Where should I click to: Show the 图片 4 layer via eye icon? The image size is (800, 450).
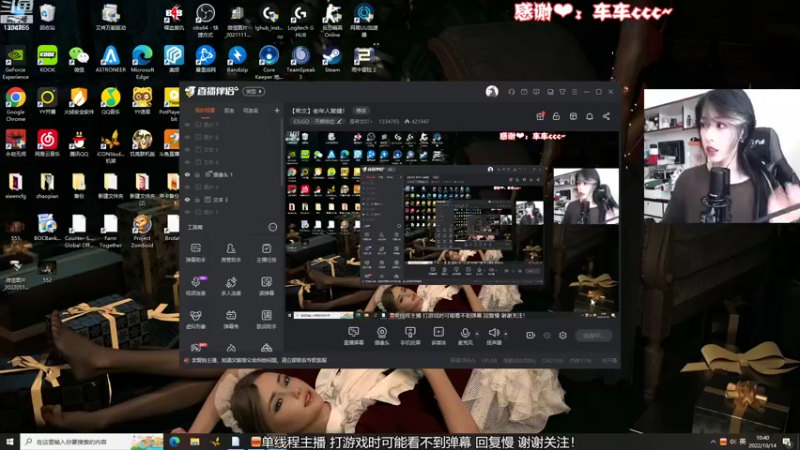(187, 187)
